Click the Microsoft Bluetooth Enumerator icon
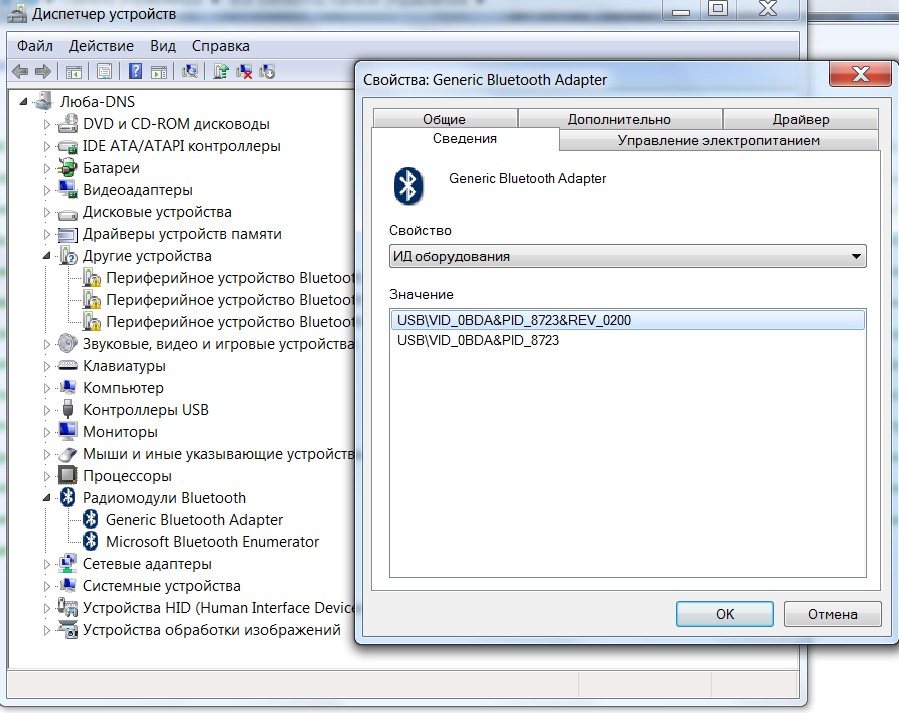This screenshot has width=899, height=713. pos(91,541)
